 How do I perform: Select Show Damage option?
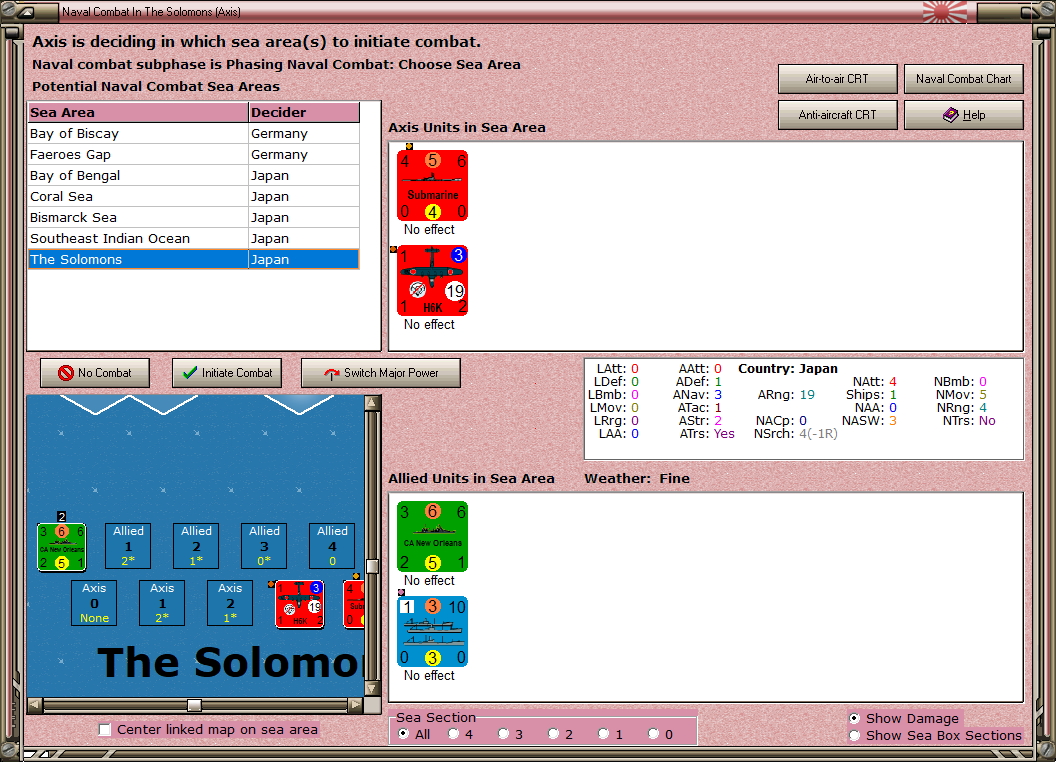pos(855,718)
